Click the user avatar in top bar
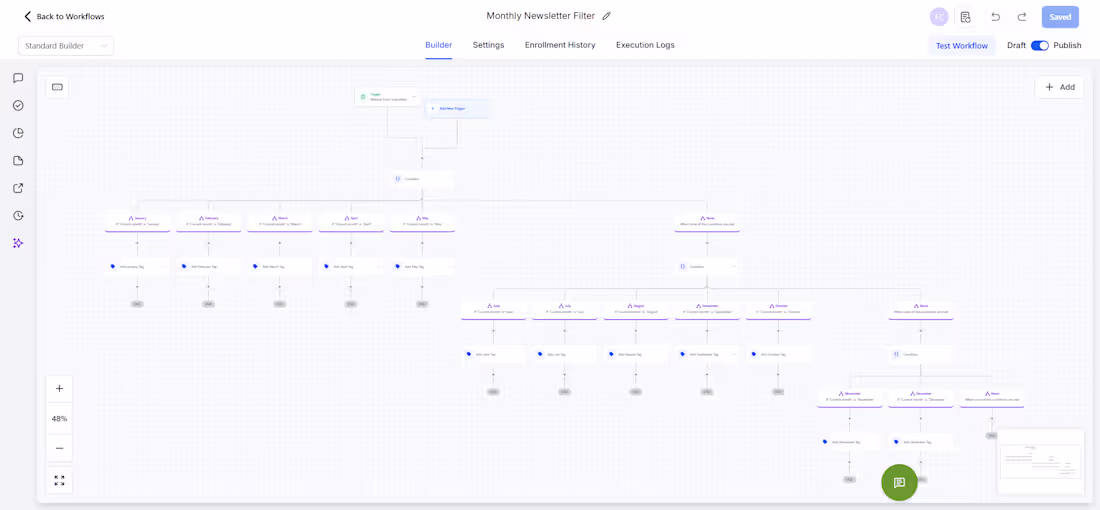1100x510 pixels. [x=939, y=17]
